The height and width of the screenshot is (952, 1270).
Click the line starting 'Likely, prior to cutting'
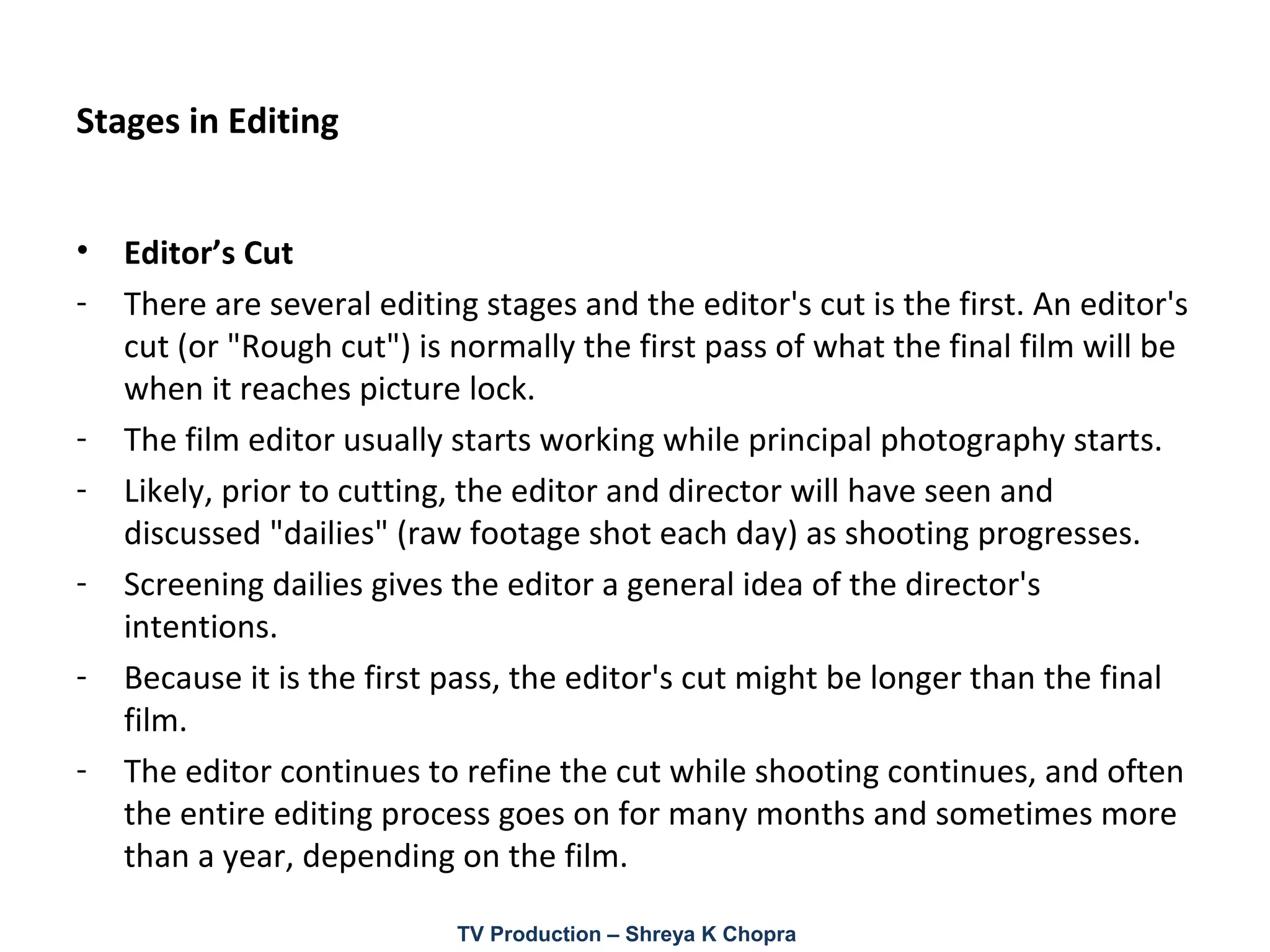pos(588,491)
